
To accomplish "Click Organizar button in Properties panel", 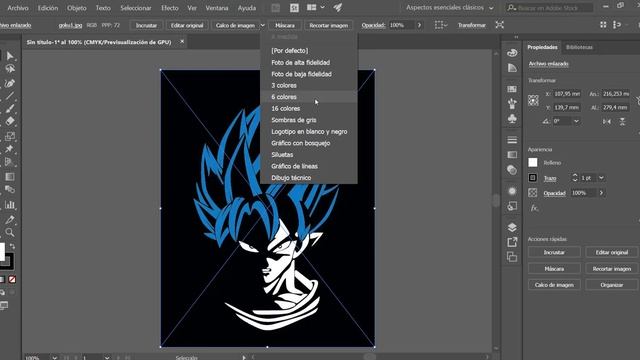I will tap(611, 285).
